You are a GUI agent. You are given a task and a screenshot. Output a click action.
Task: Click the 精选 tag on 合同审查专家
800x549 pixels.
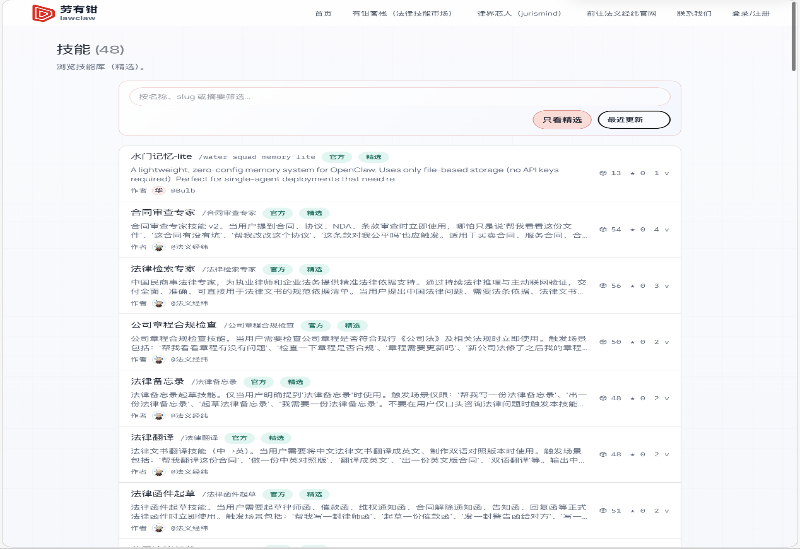[x=313, y=213]
